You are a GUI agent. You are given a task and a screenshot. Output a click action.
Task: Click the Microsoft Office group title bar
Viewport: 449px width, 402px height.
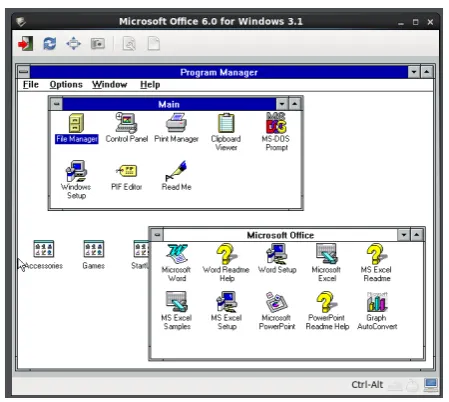(280, 235)
